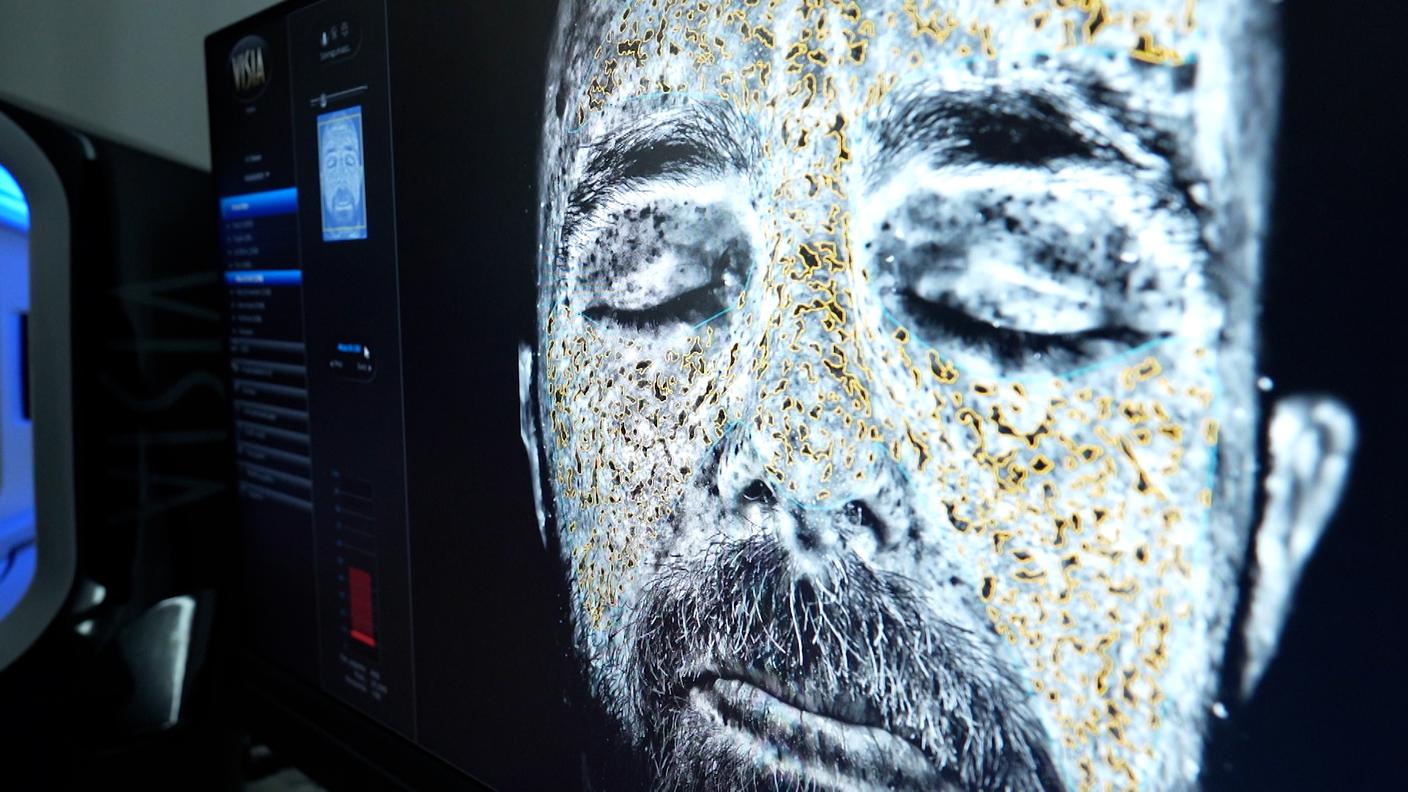Select the small blue face thumbnail
Image resolution: width=1408 pixels, height=792 pixels.
pos(342,173)
